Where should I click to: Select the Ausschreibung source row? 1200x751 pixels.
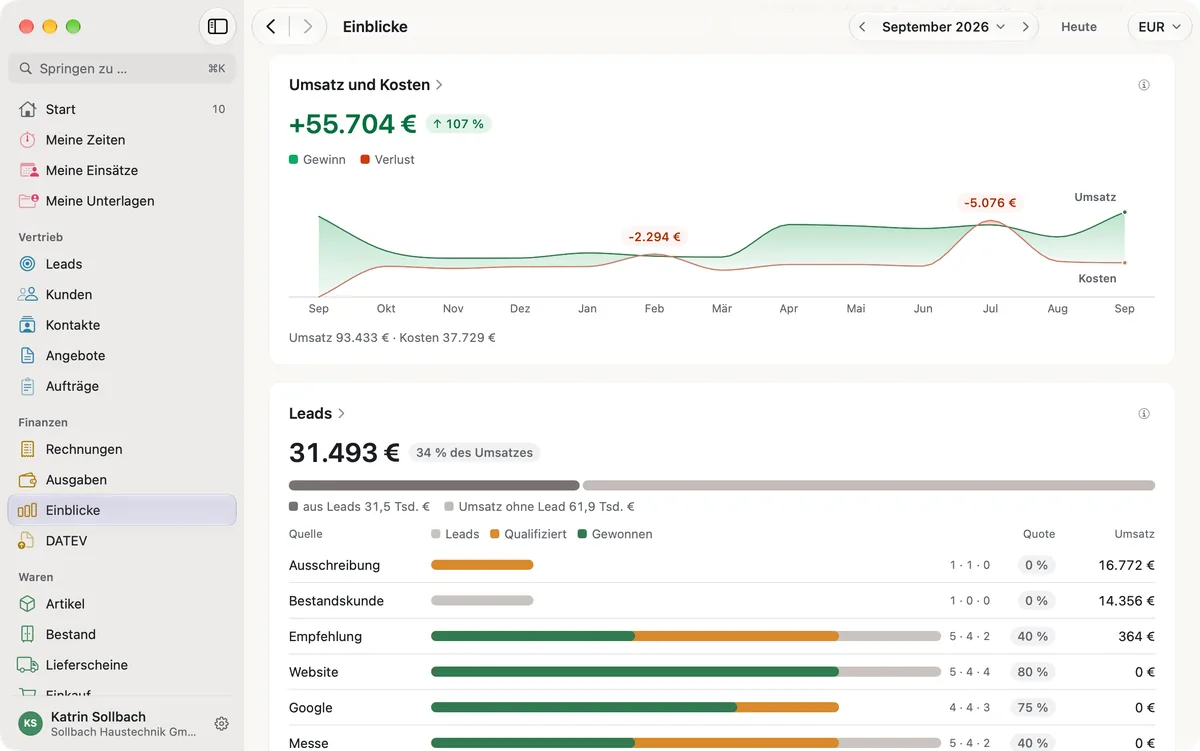722,565
